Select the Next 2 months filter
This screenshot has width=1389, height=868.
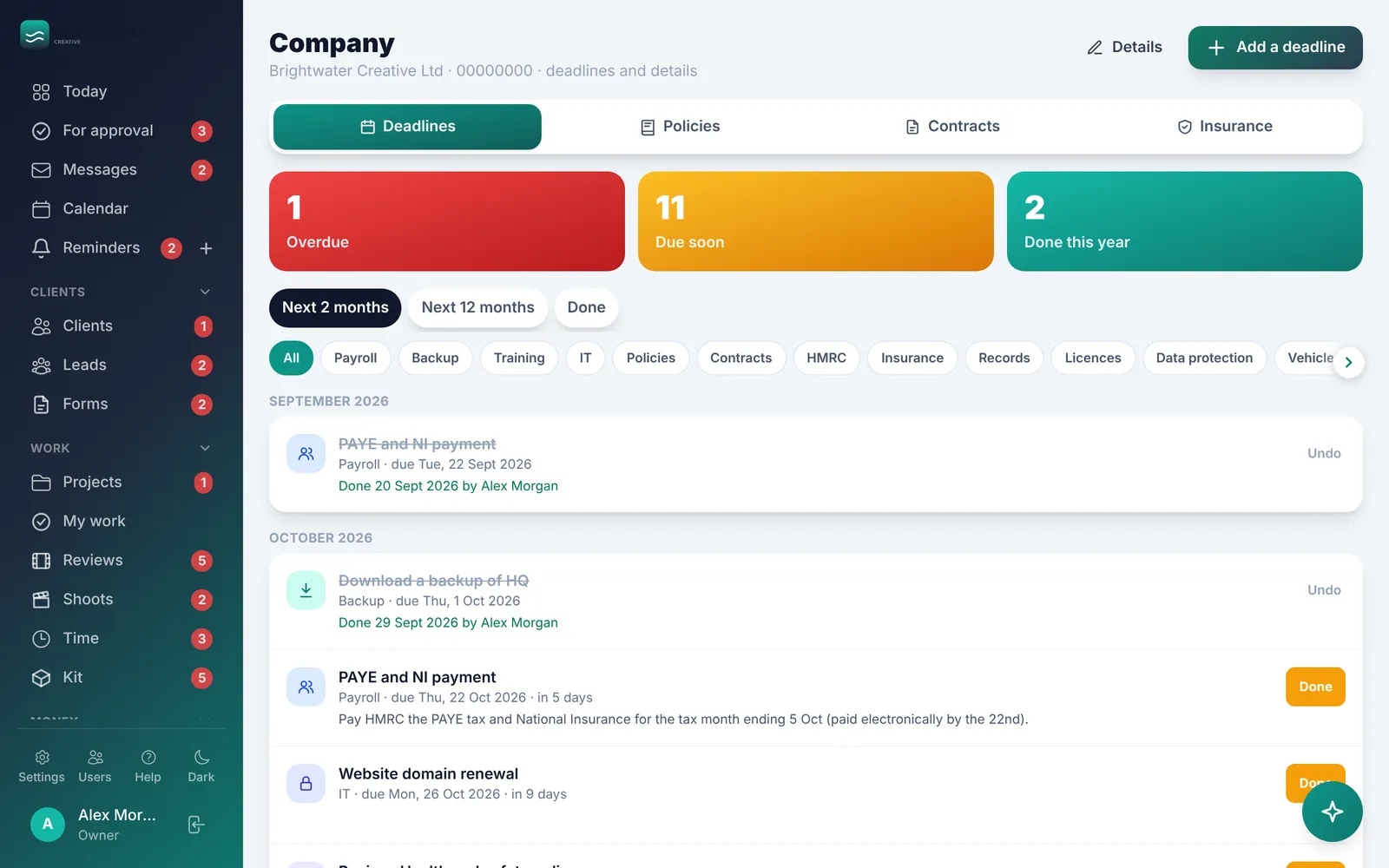335,308
